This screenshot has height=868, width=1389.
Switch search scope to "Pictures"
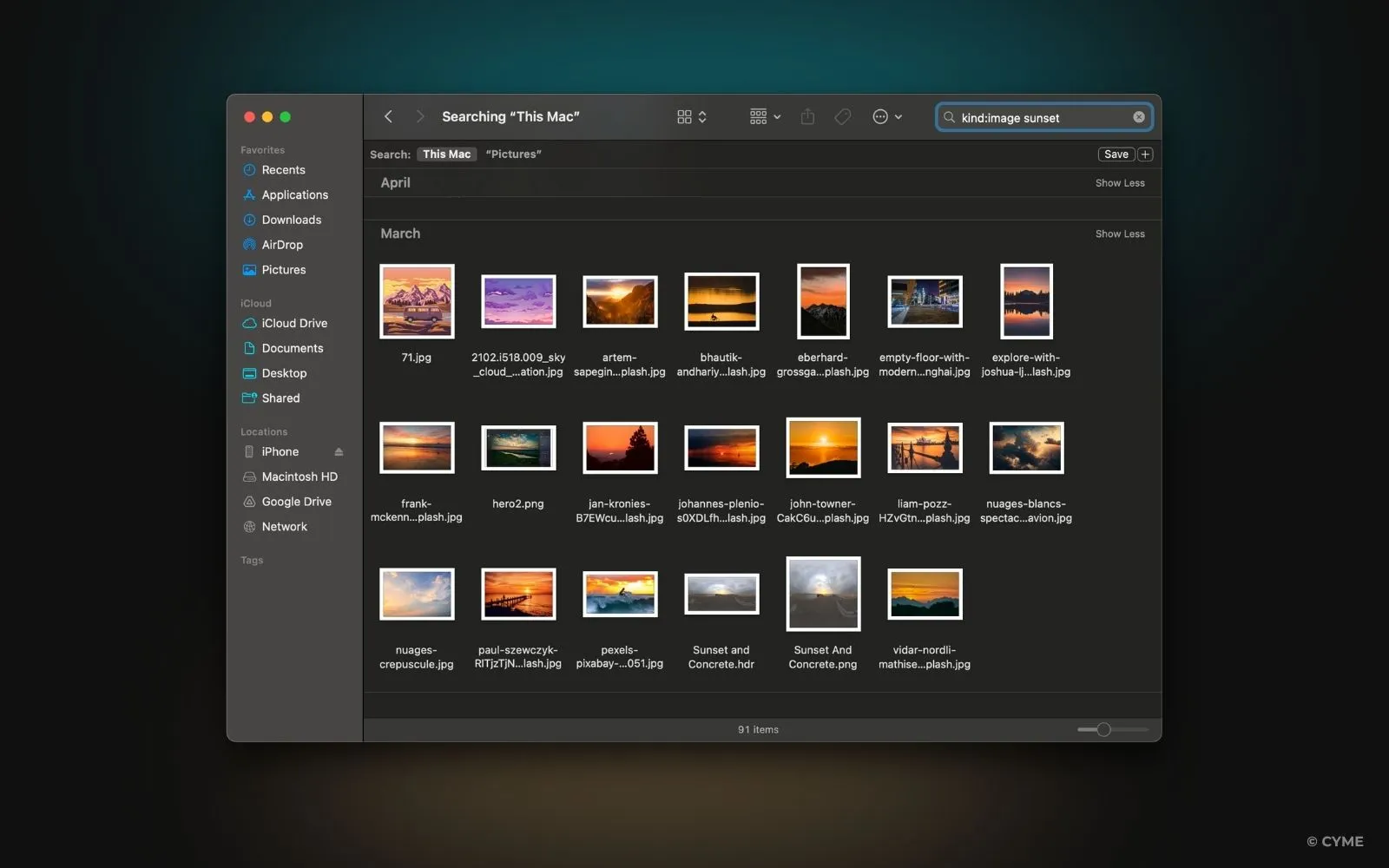click(513, 155)
